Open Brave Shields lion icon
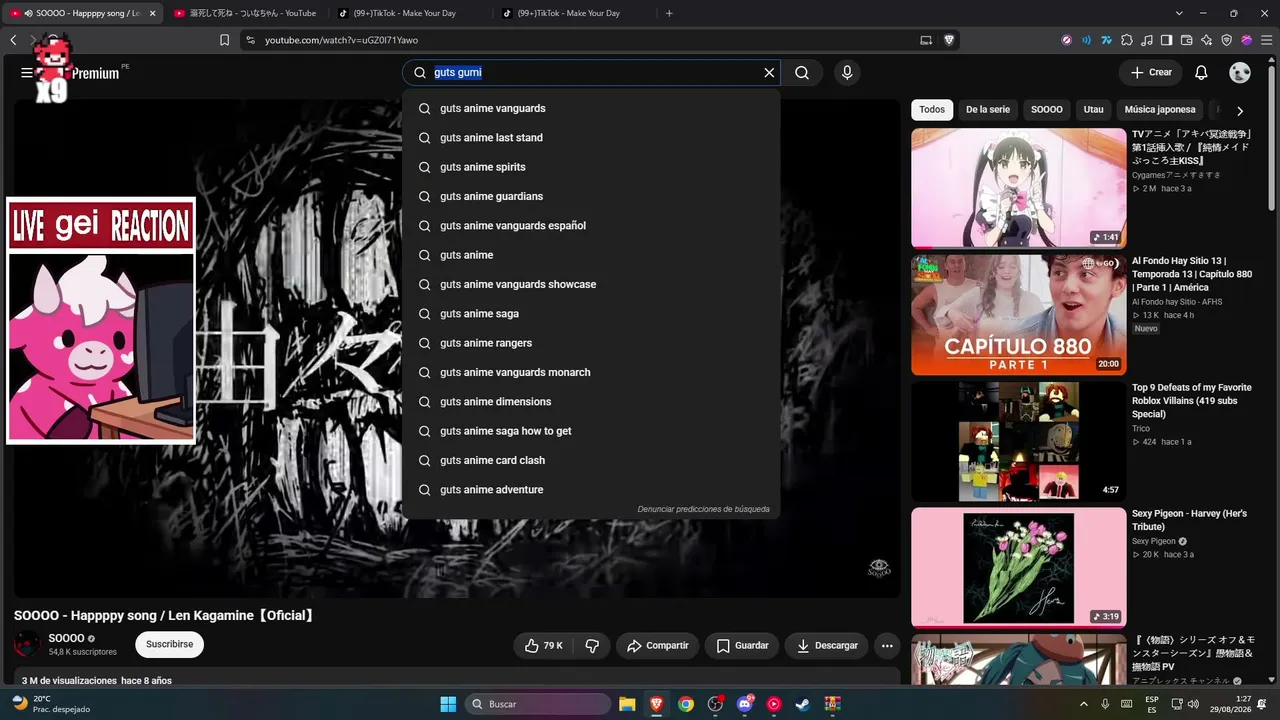The width and height of the screenshot is (1280, 720). pos(949,40)
